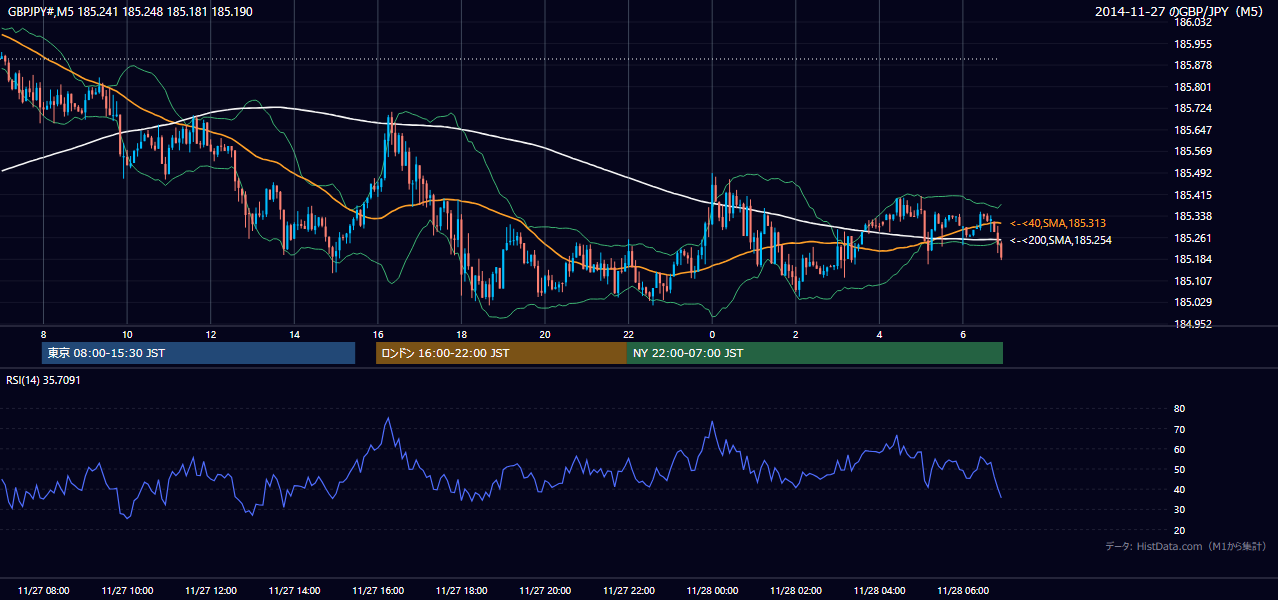
Task: Click hour tick 2 under the price chart
Action: point(795,333)
